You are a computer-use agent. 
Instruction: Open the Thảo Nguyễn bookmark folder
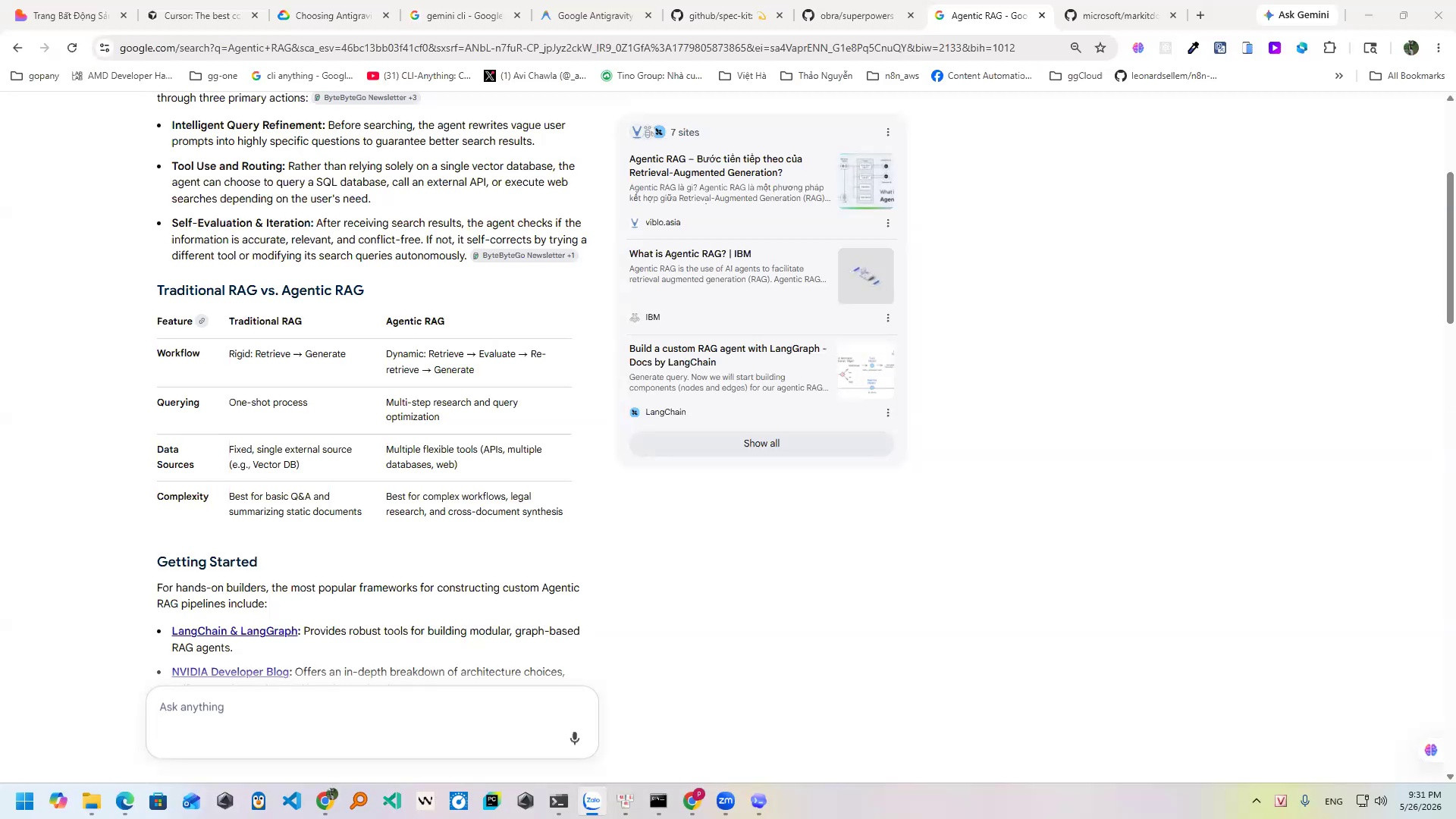pyautogui.click(x=817, y=76)
